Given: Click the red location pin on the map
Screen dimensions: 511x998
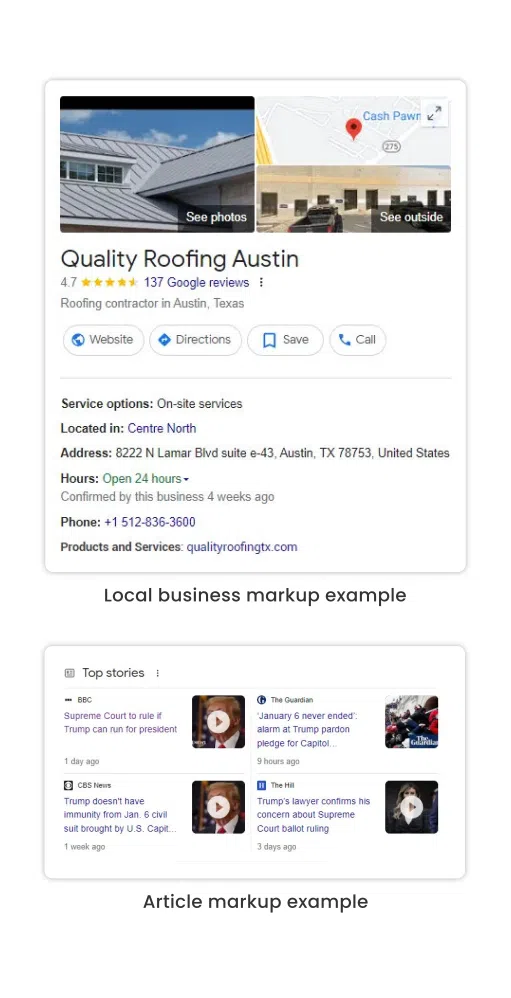Looking at the screenshot, I should point(354,129).
